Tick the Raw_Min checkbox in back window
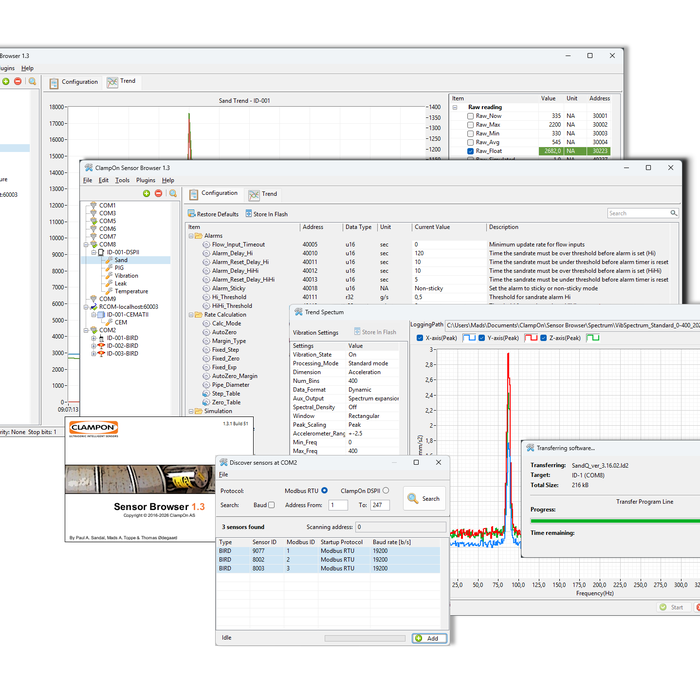Screen dimensions: 700x700 (470, 133)
